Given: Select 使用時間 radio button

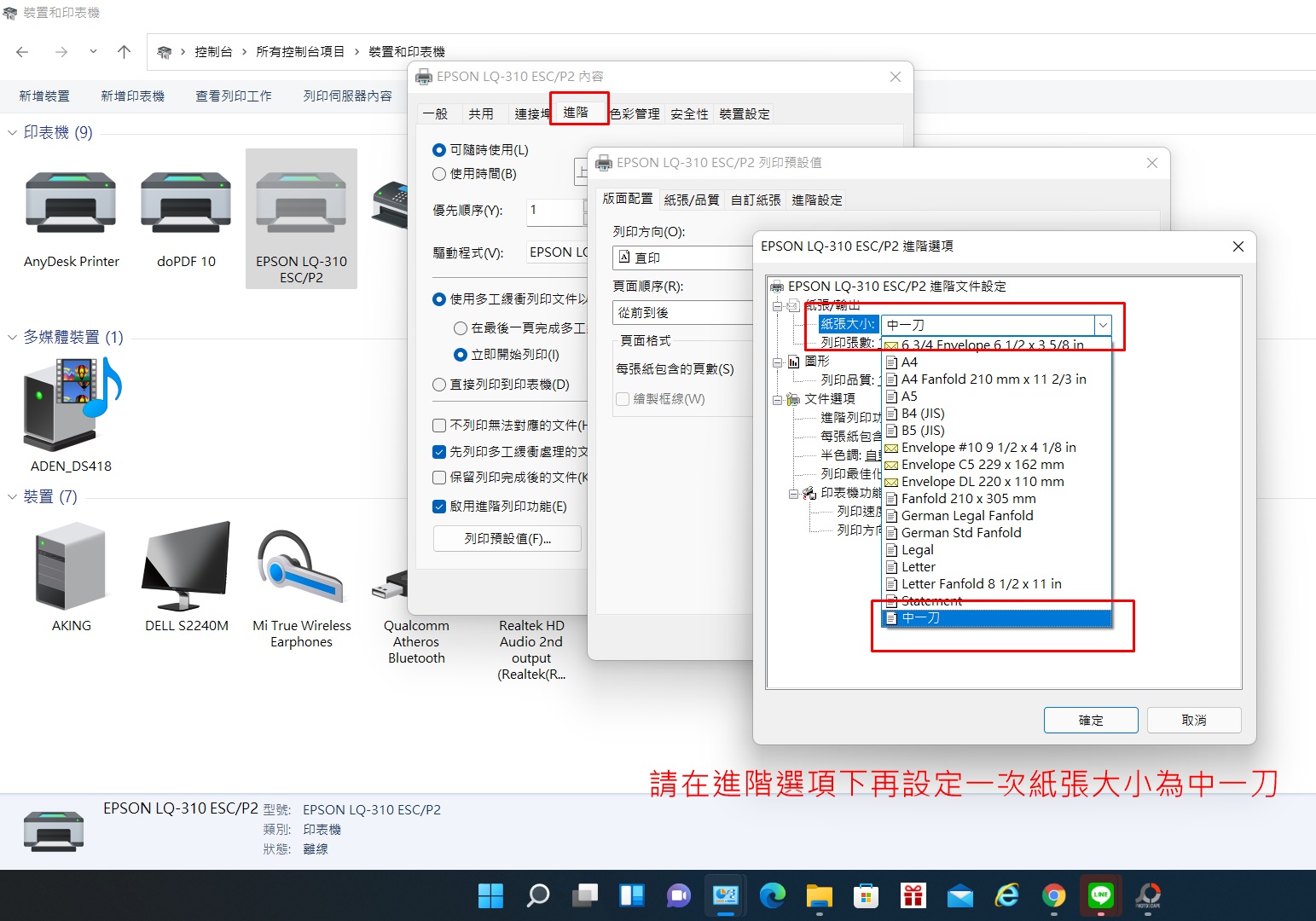Looking at the screenshot, I should pos(439,174).
